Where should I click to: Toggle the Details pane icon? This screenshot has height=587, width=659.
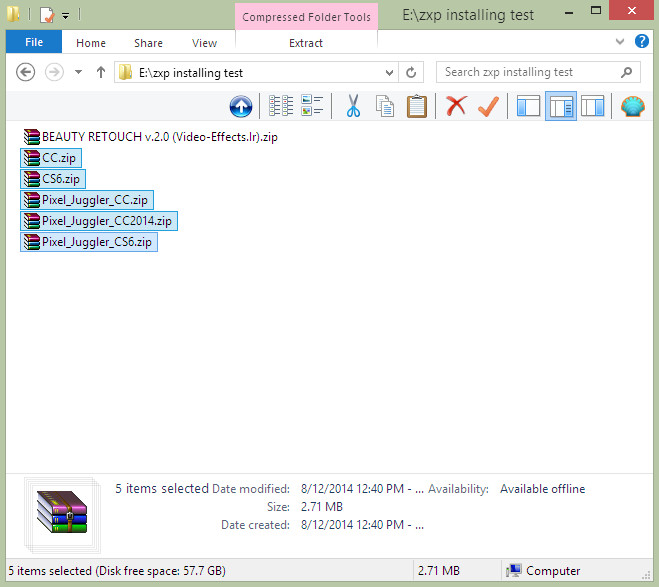pyautogui.click(x=561, y=106)
